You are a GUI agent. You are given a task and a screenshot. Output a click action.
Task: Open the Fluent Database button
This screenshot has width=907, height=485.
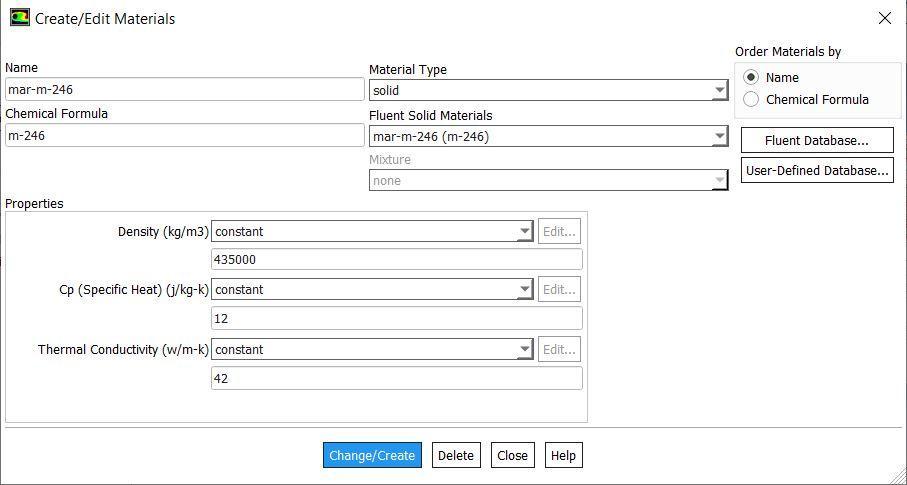pyautogui.click(x=817, y=141)
